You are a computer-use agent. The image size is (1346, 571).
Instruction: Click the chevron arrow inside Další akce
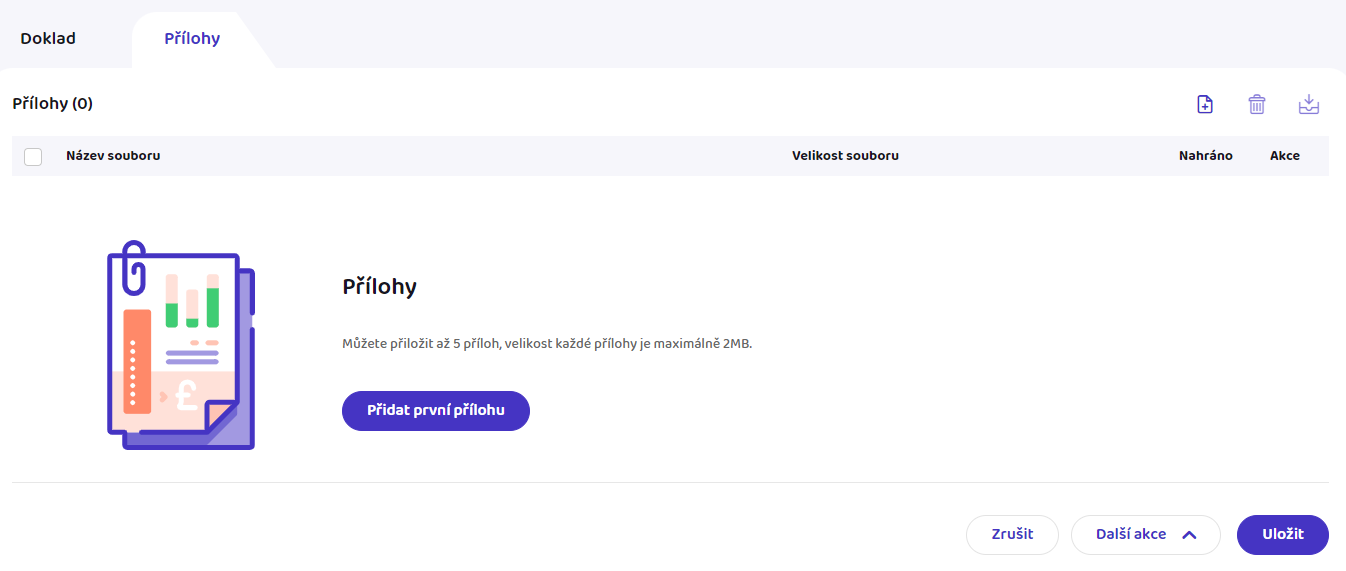point(1189,534)
